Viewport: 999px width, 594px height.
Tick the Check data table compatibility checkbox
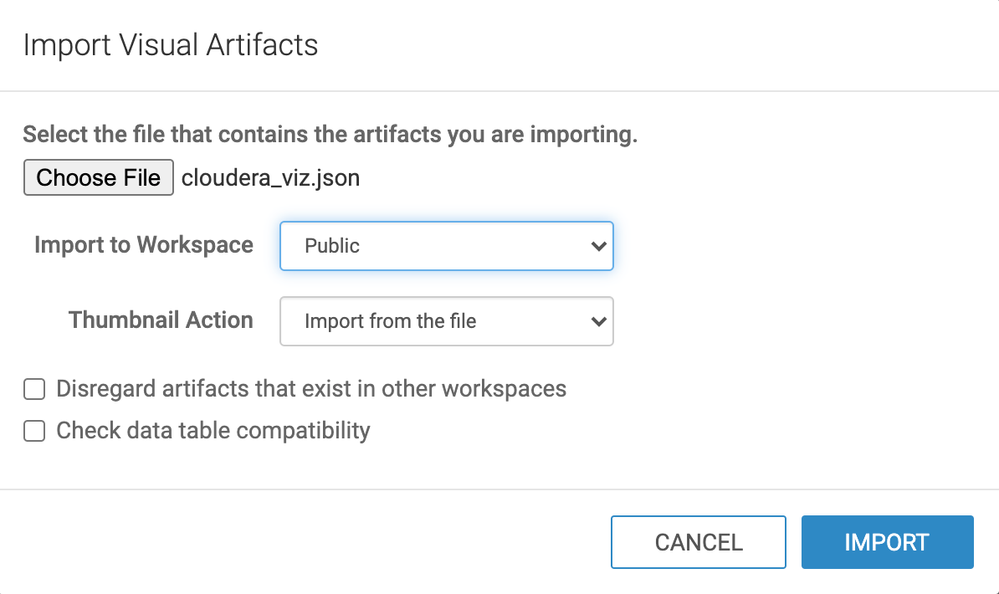[34, 431]
